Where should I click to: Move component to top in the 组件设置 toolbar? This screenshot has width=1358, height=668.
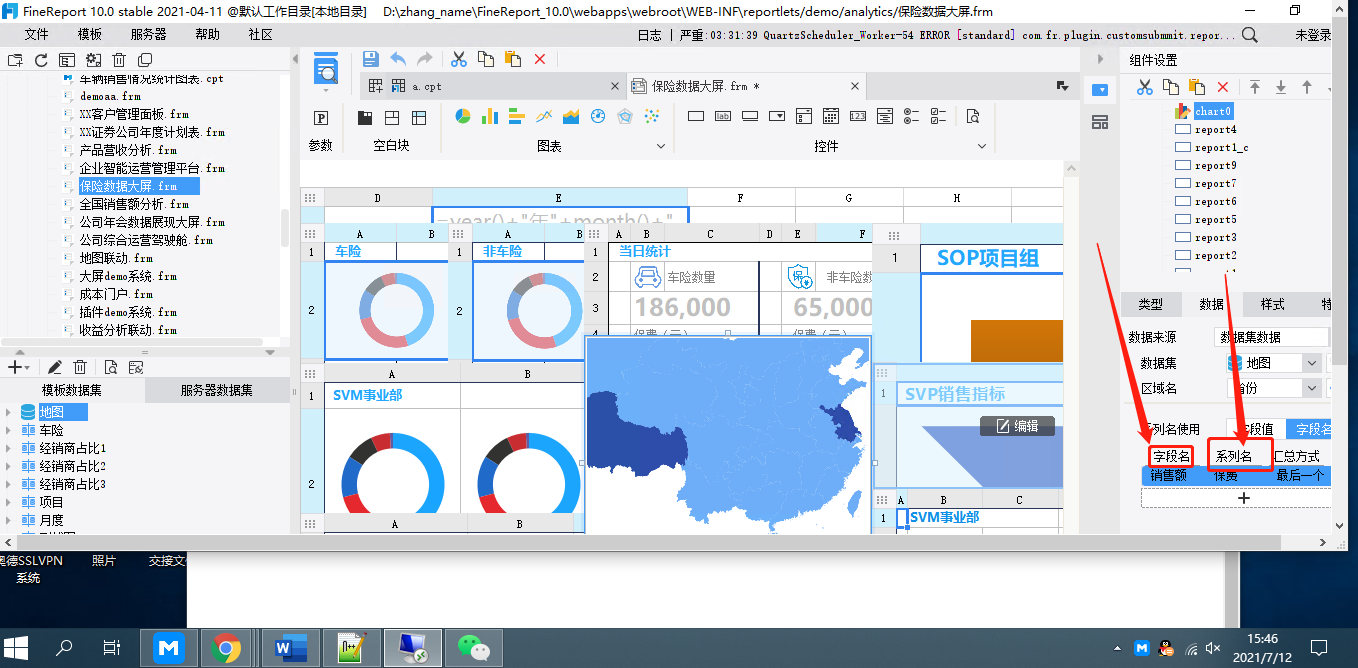click(1255, 88)
